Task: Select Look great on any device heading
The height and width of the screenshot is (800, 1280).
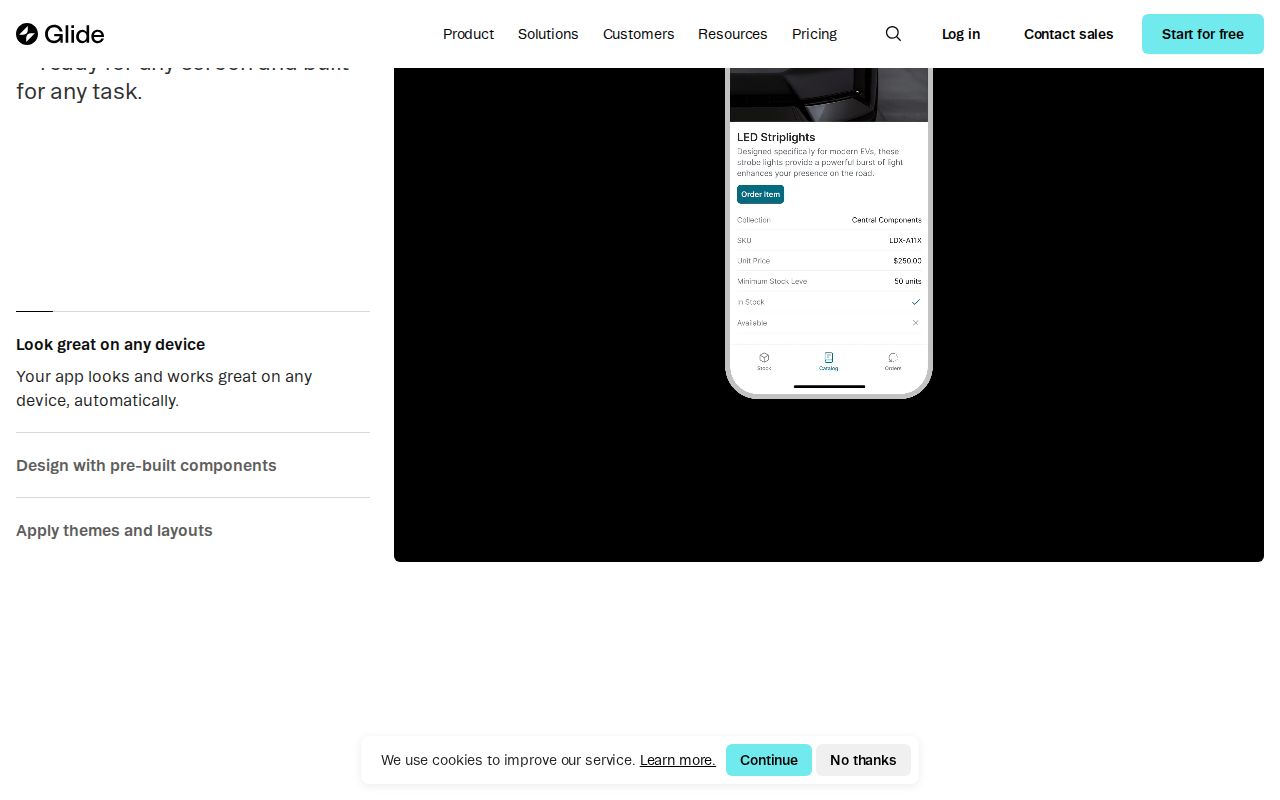Action: coord(110,344)
